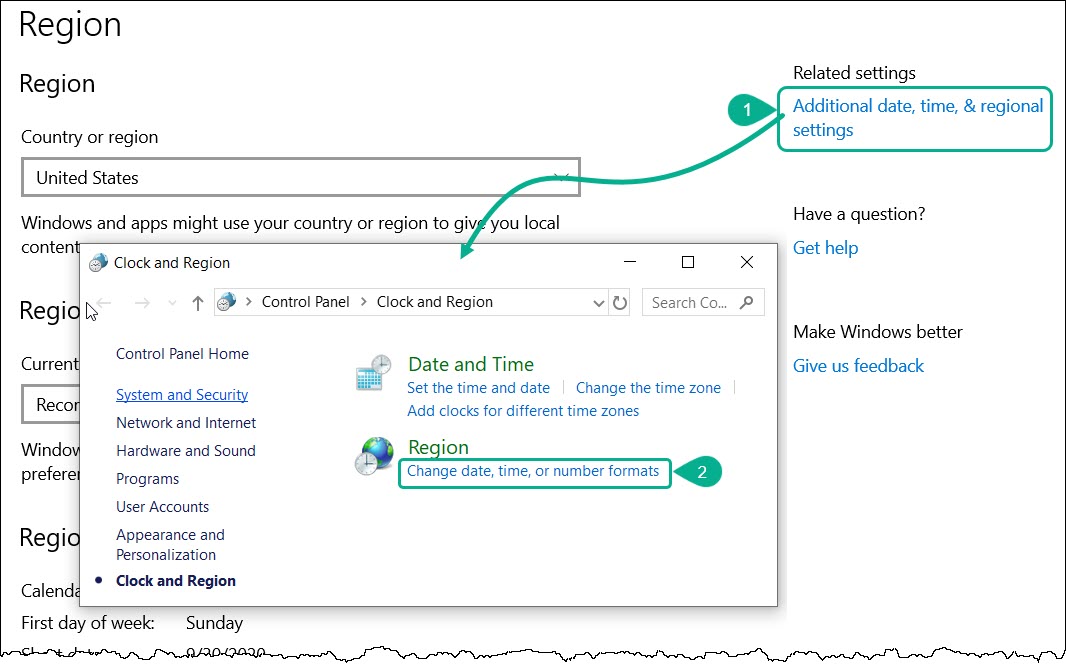Open the green Region heading link

point(439,447)
